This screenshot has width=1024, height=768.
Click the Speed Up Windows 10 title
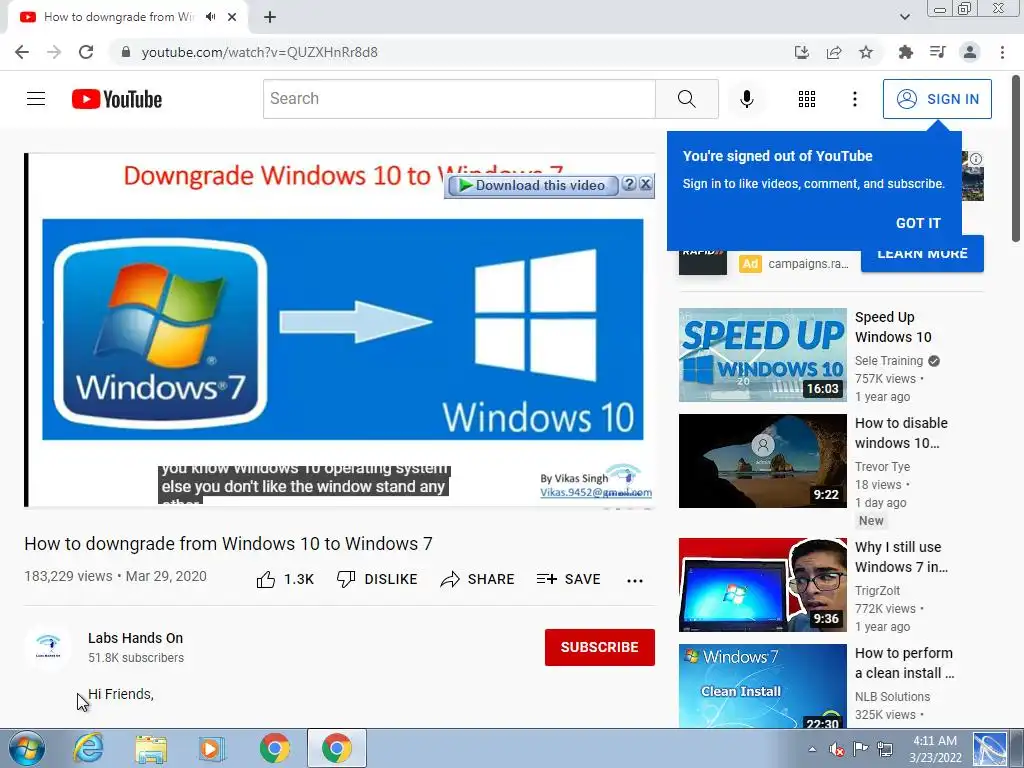pos(893,327)
